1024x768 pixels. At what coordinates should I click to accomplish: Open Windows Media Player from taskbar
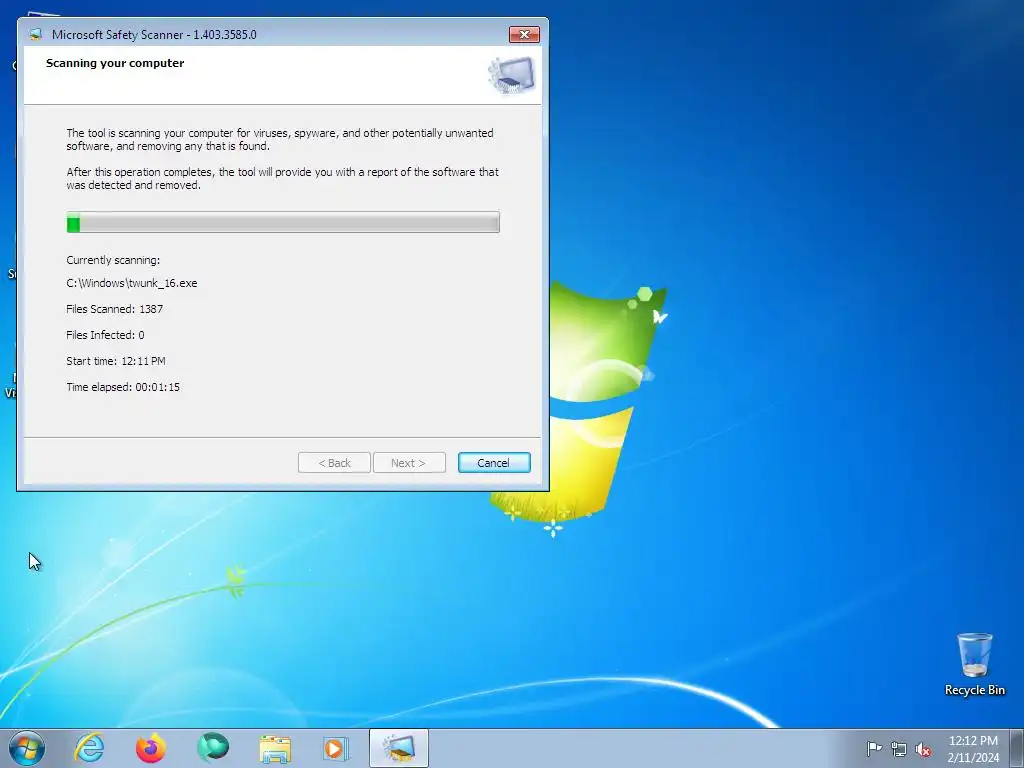336,749
